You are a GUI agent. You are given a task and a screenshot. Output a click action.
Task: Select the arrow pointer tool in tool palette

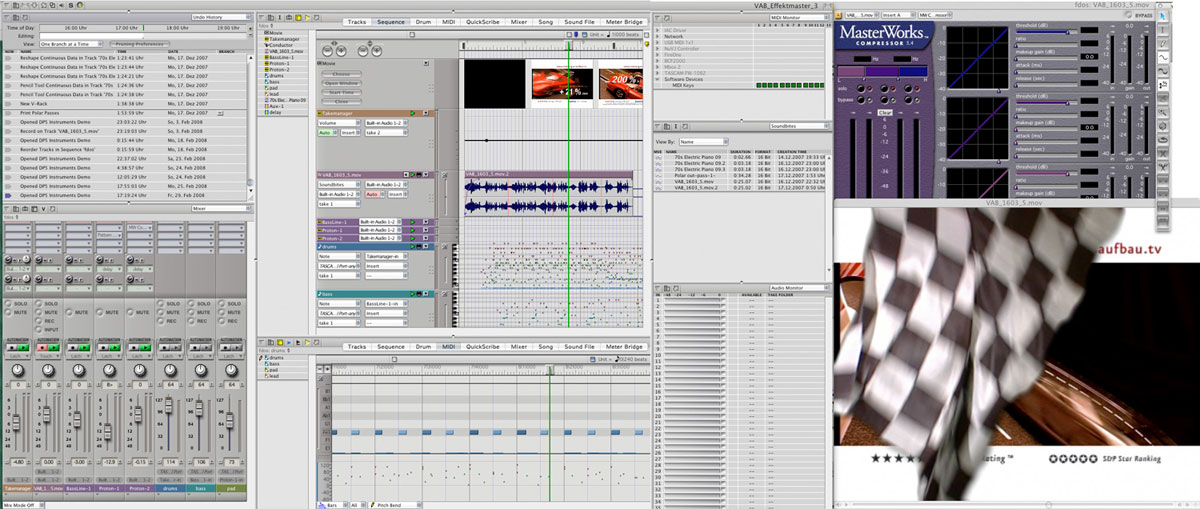(x=1163, y=16)
